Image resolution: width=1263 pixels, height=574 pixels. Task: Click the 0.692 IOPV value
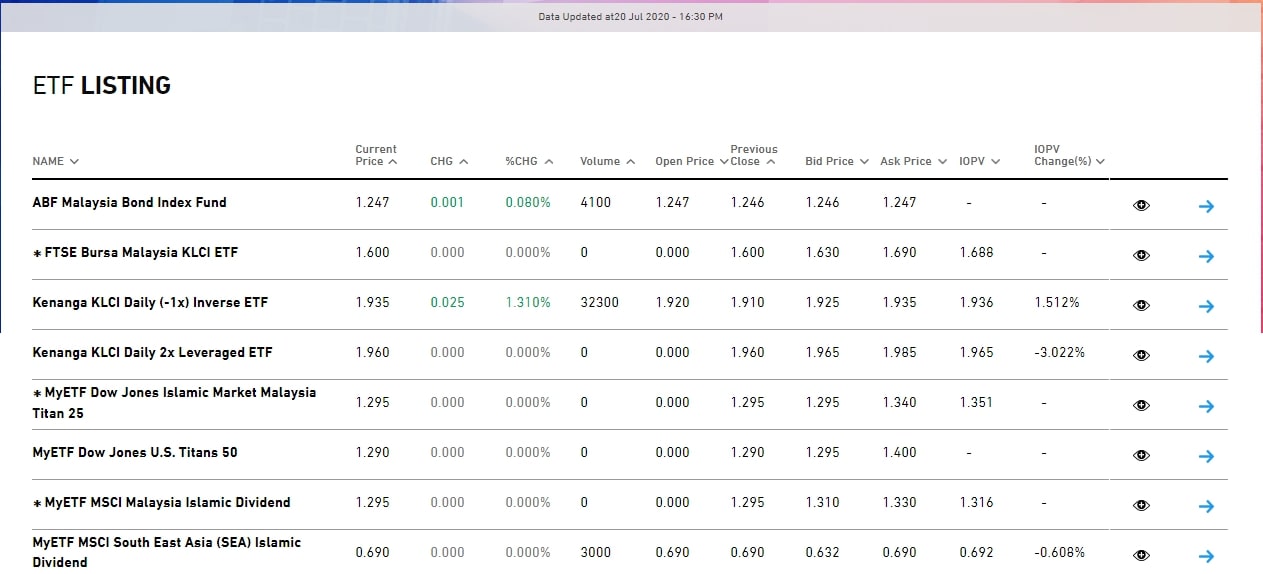click(976, 552)
